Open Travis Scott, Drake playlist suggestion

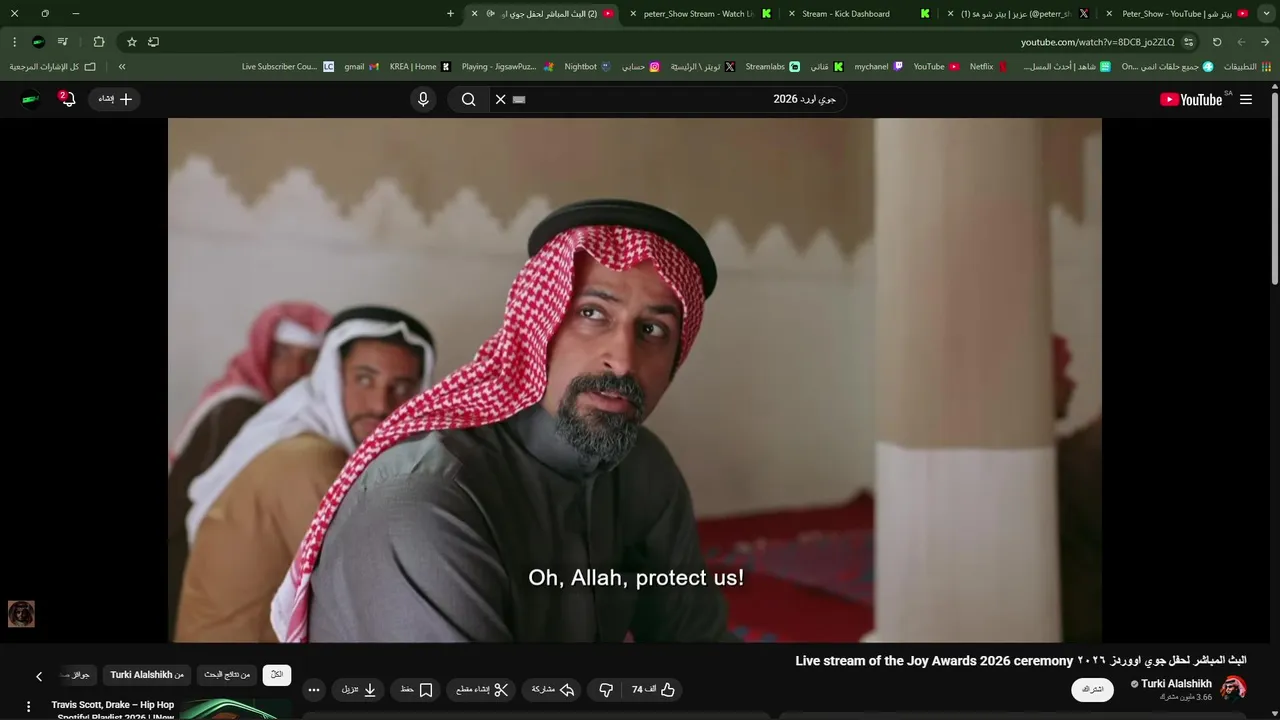point(113,710)
